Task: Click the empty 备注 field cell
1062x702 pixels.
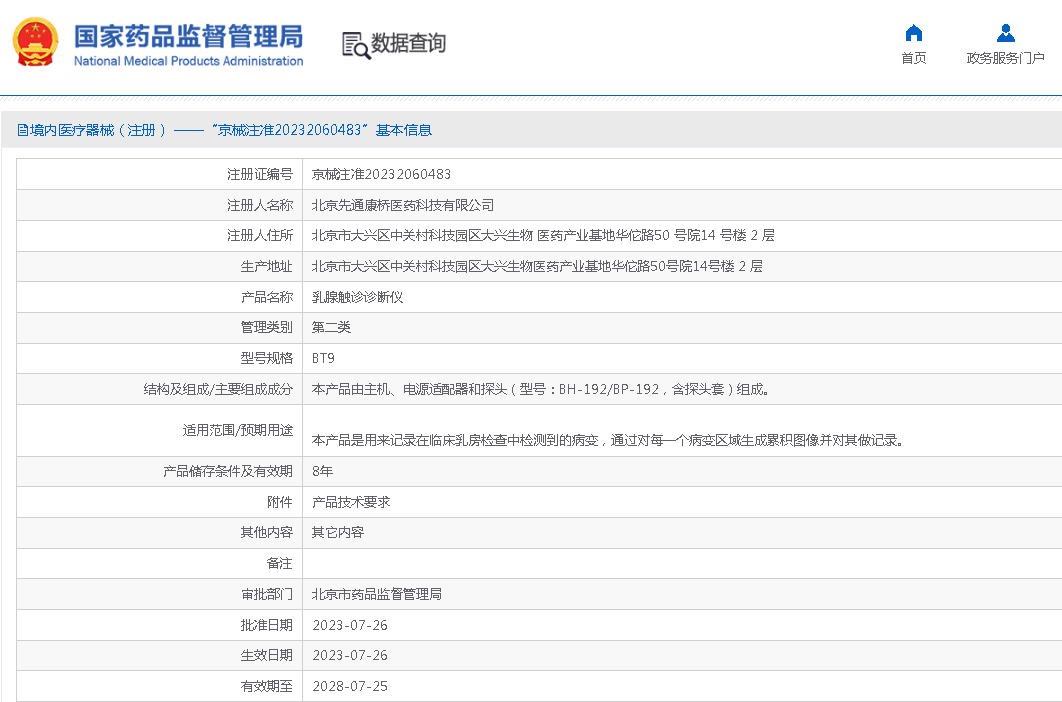Action: tap(680, 564)
